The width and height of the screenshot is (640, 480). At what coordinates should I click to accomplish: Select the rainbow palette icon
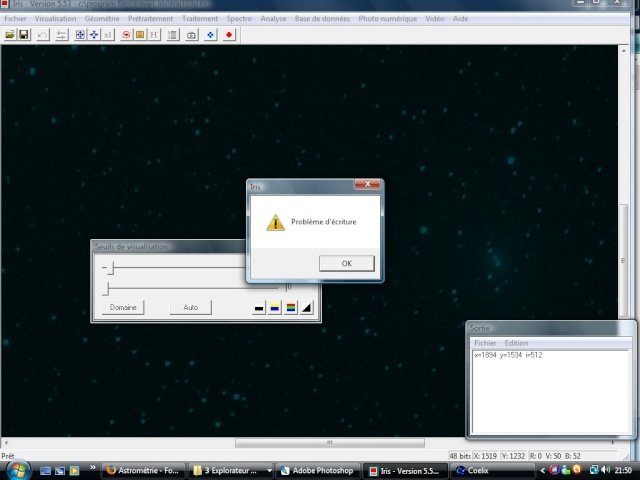(291, 308)
